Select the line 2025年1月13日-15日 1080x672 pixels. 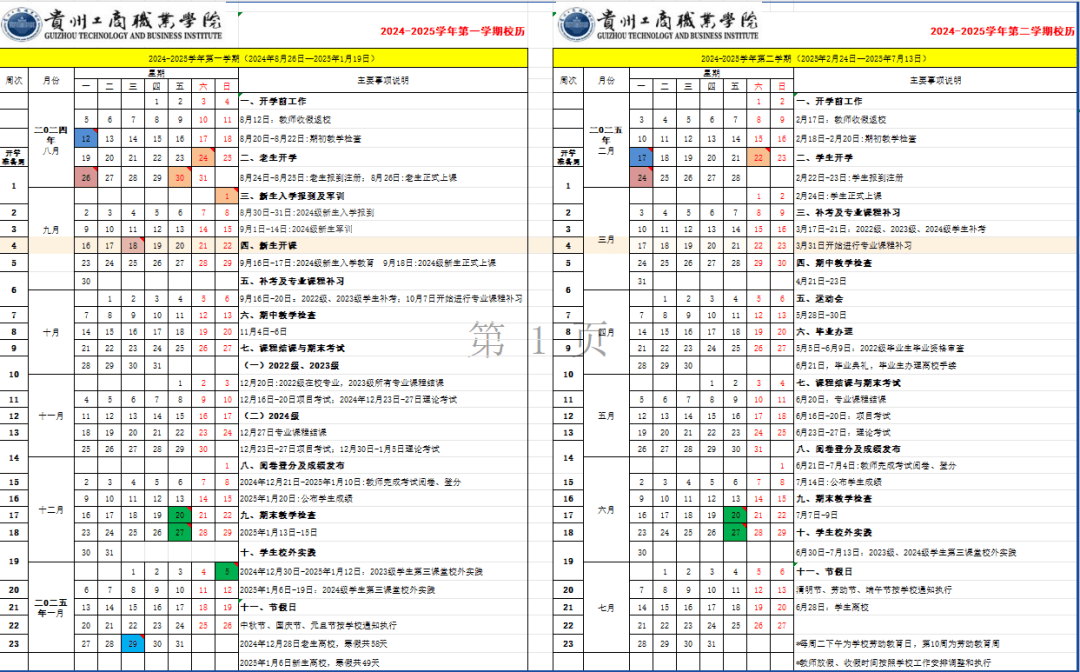coord(278,532)
